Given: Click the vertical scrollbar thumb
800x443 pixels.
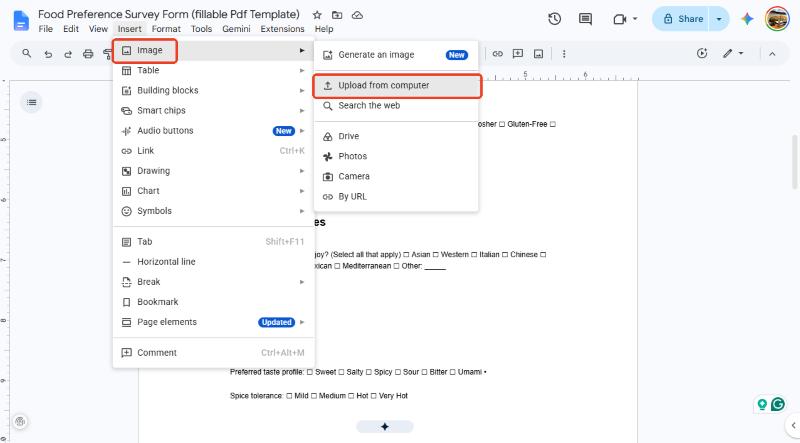Looking at the screenshot, I should pos(794,162).
